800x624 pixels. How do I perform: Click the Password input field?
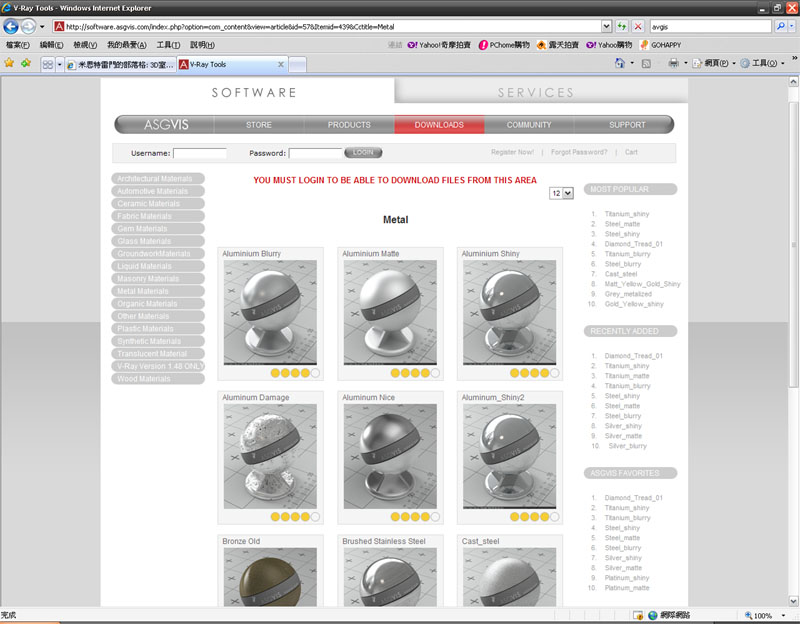[x=315, y=153]
